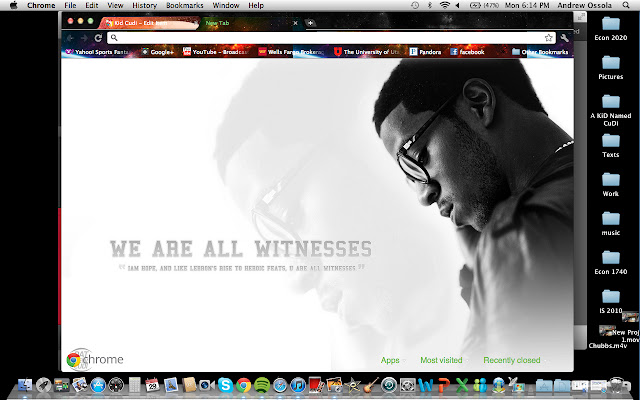
Task: Select the A KiD Named CuDi desktop folder
Action: point(611,110)
